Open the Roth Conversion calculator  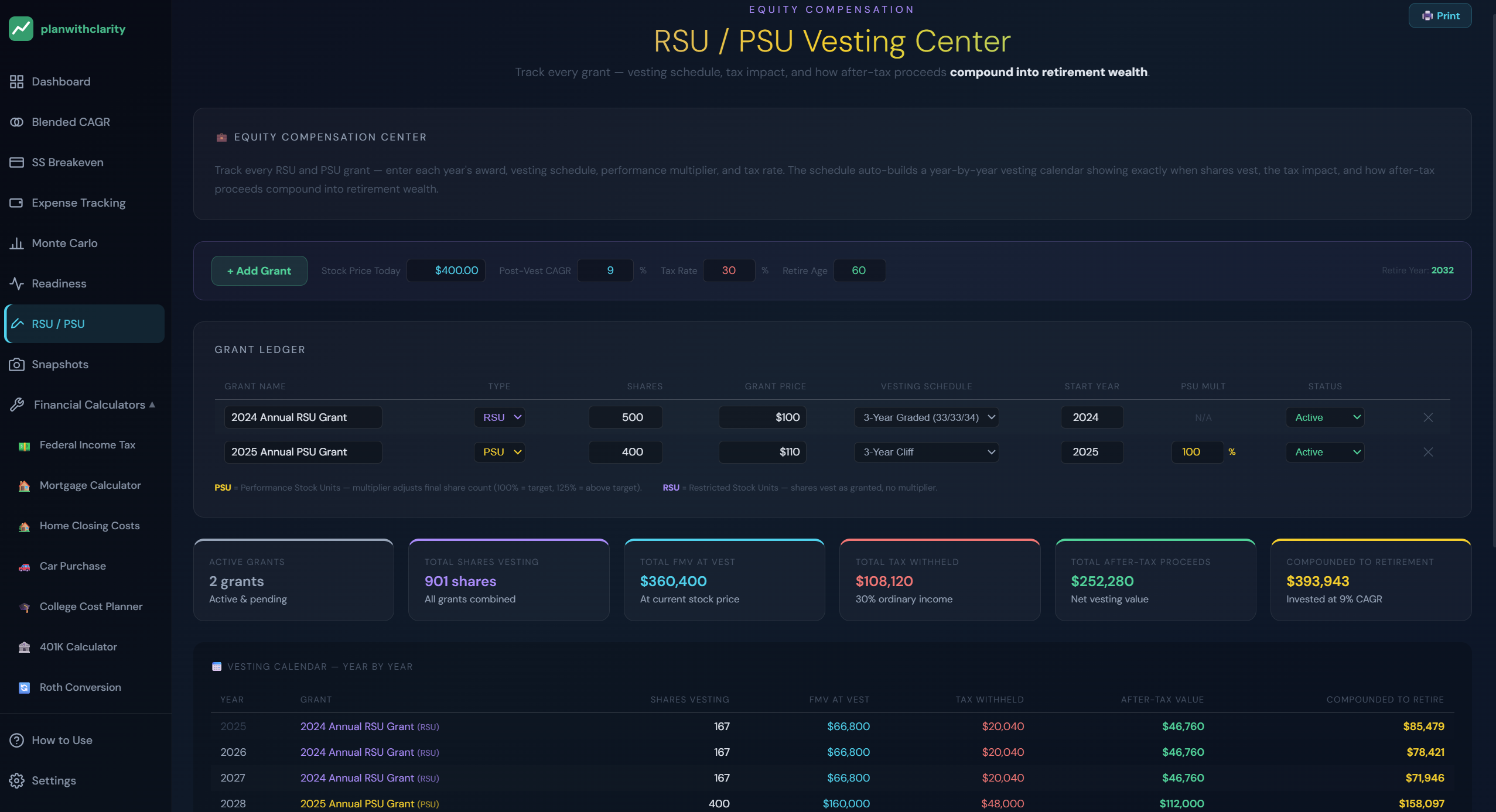coord(80,687)
